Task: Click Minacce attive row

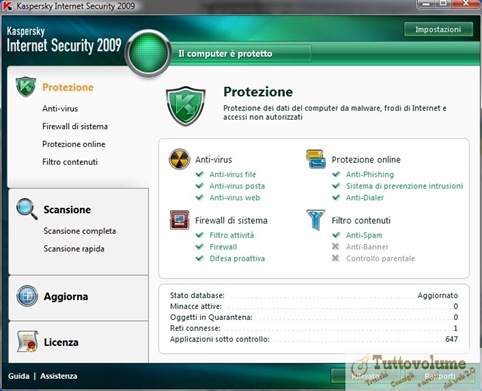Action: [314, 306]
